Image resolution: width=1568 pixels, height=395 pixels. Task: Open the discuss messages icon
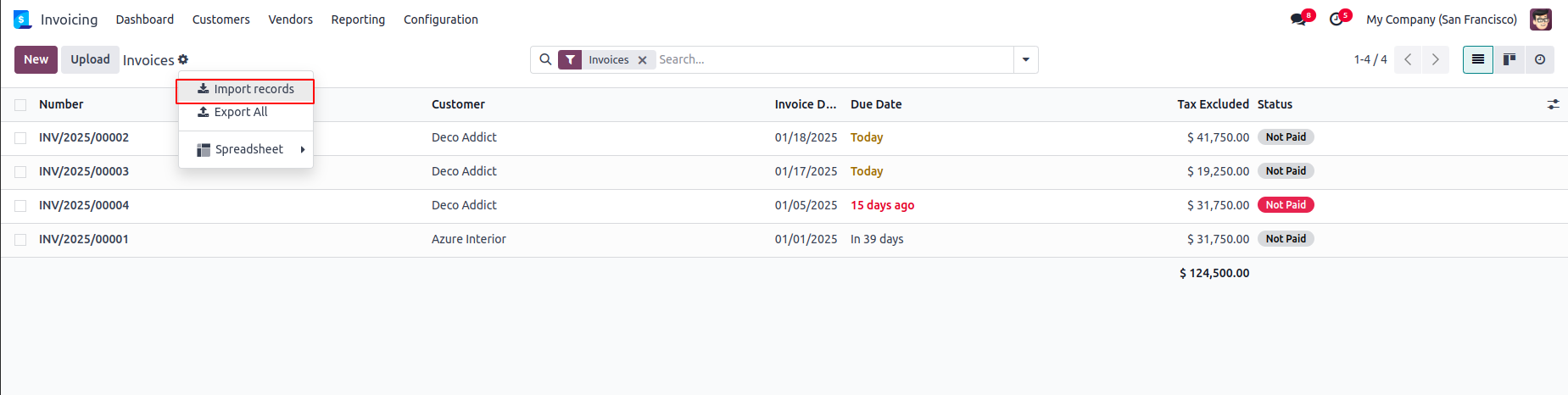click(1297, 19)
